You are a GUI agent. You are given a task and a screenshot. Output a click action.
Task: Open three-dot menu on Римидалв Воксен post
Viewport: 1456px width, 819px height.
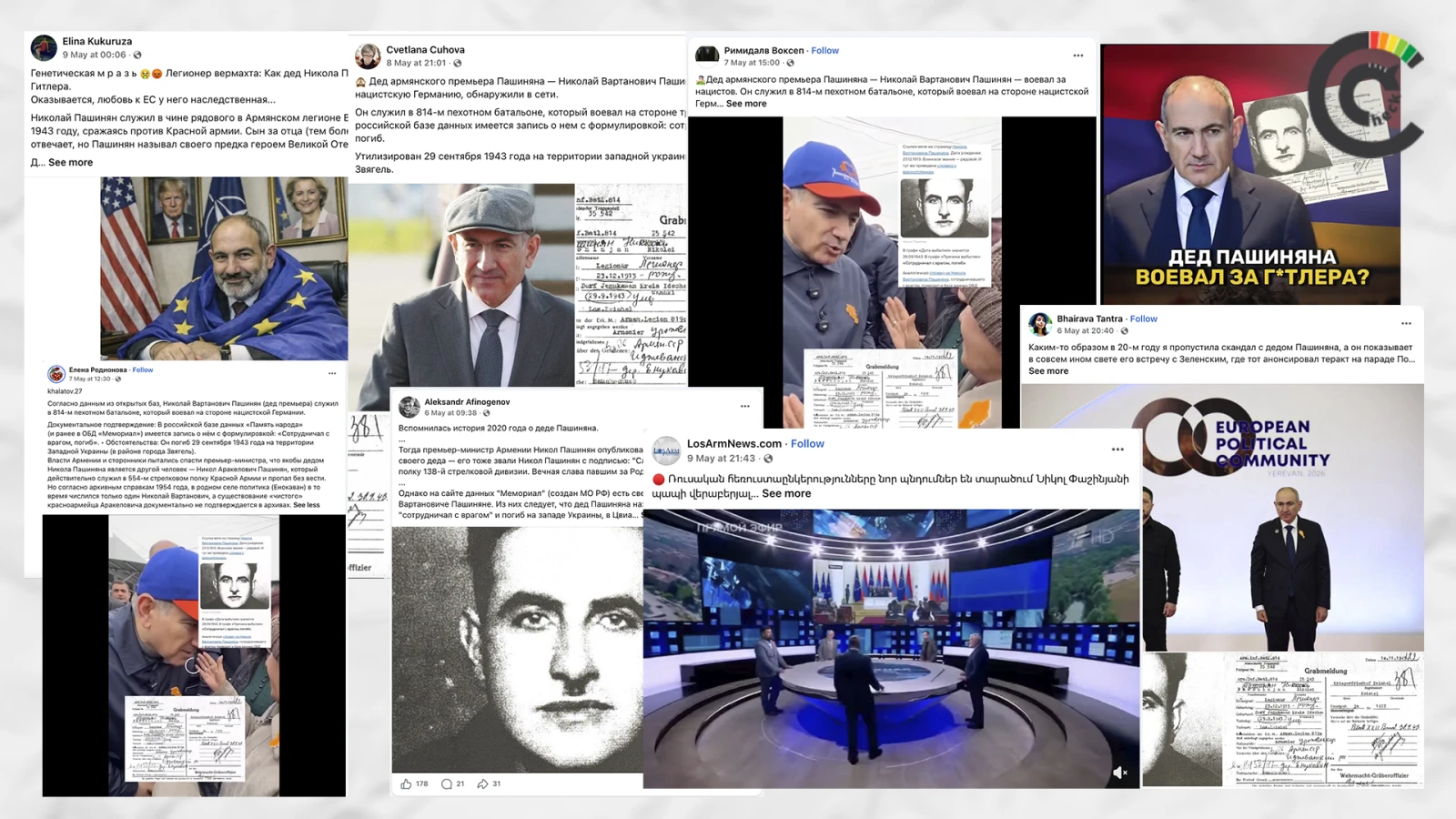tap(1078, 56)
